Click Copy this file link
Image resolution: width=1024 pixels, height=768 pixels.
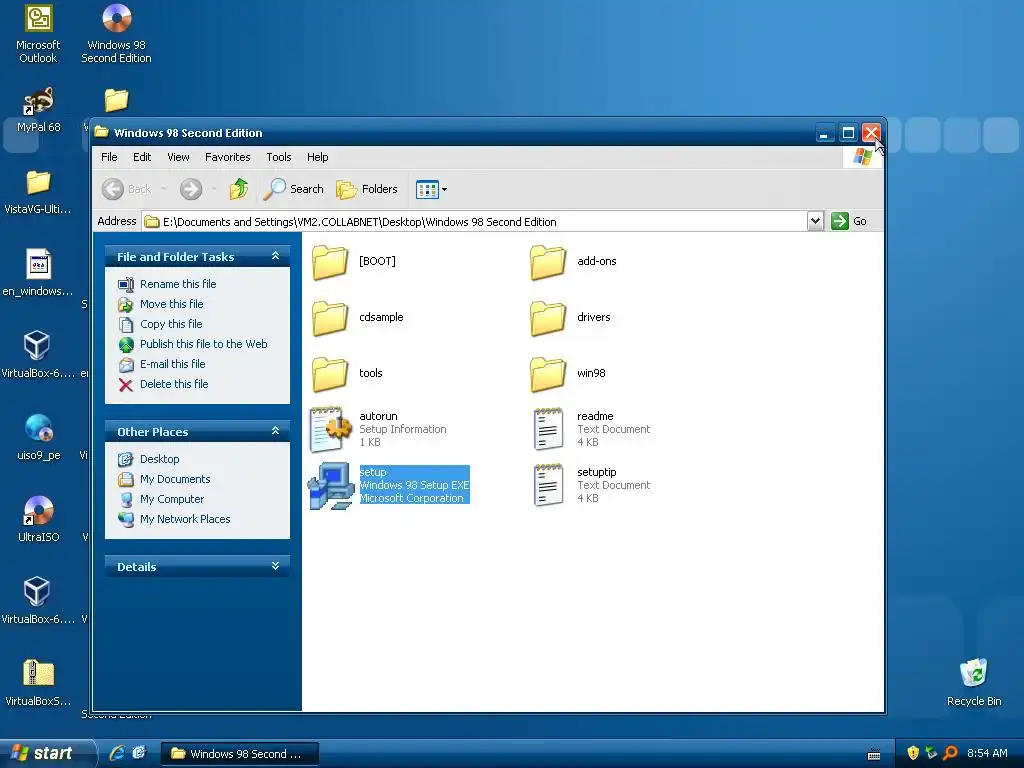pos(171,324)
